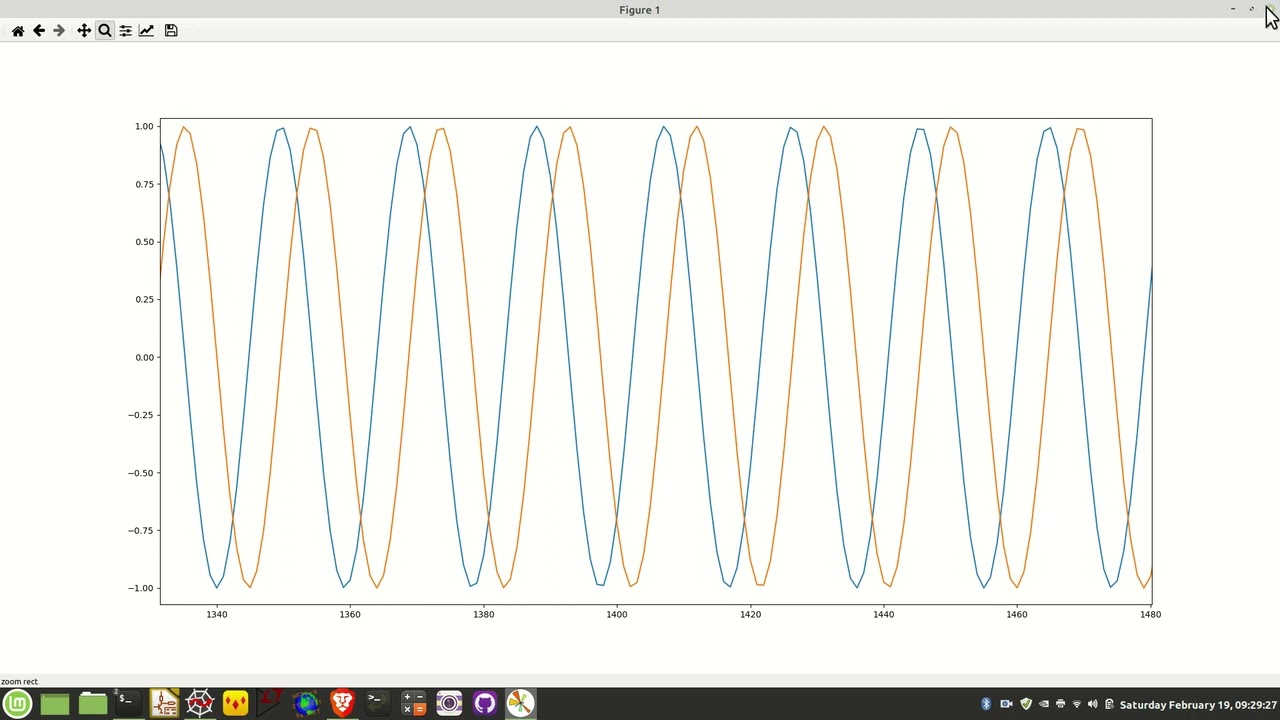
Task: Click the x-axis tick label 1340
Action: [x=217, y=614]
